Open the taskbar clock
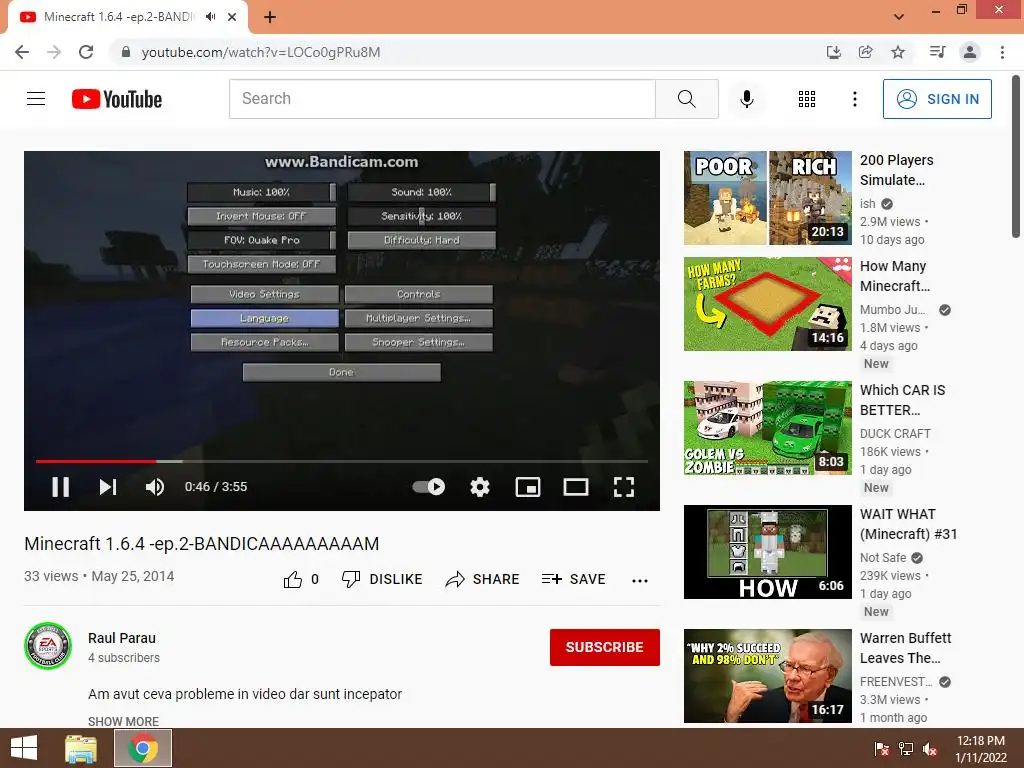Image resolution: width=1024 pixels, height=768 pixels. point(981,749)
